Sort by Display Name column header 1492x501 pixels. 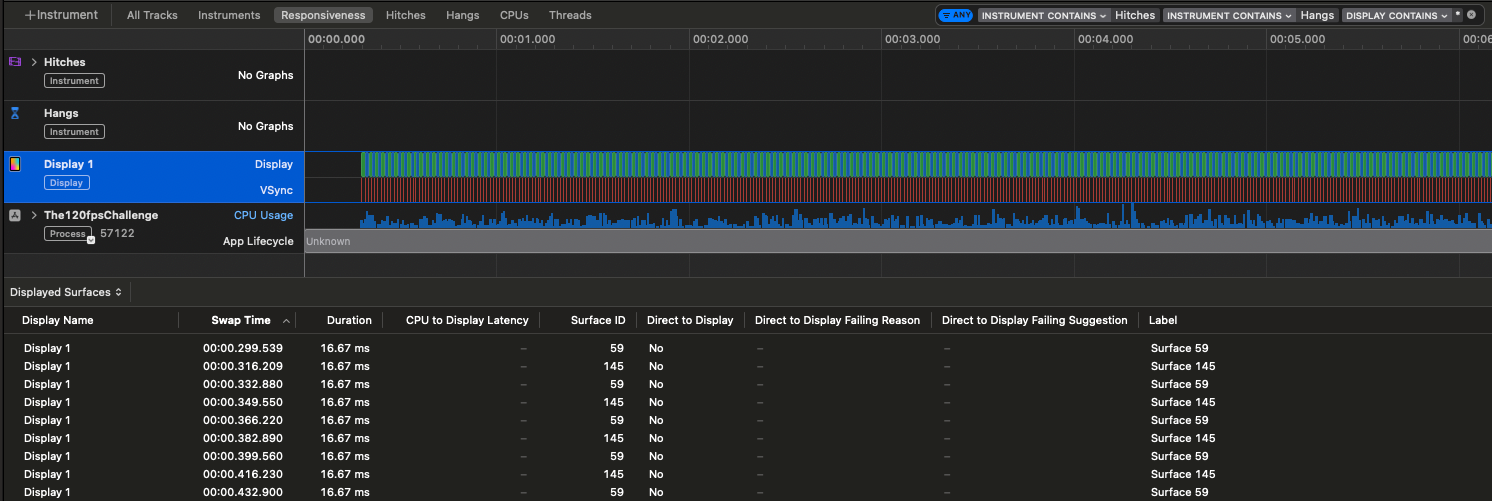(x=58, y=320)
